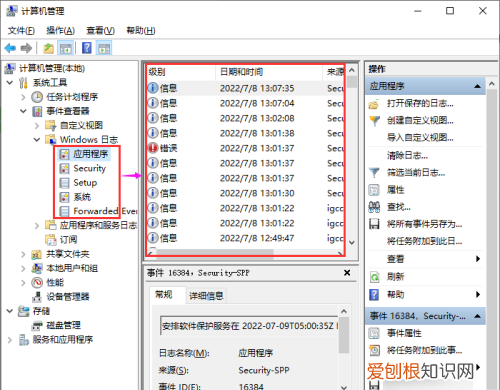Click event list scroll down arrow
The image size is (500, 390).
pos(352,243)
